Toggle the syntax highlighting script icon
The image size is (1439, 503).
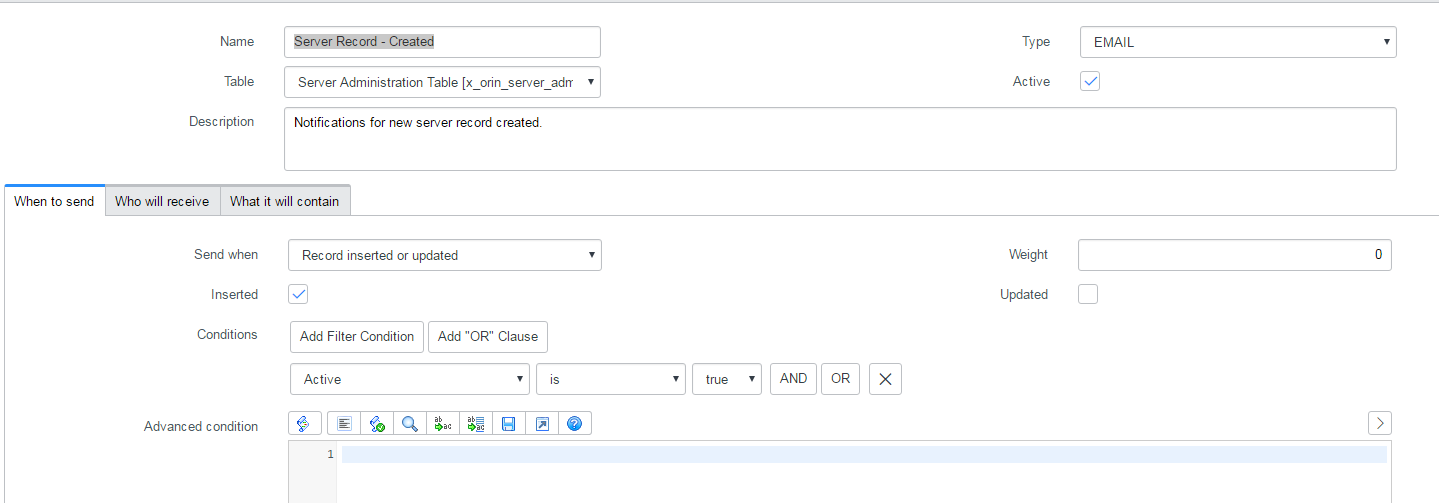[x=304, y=424]
